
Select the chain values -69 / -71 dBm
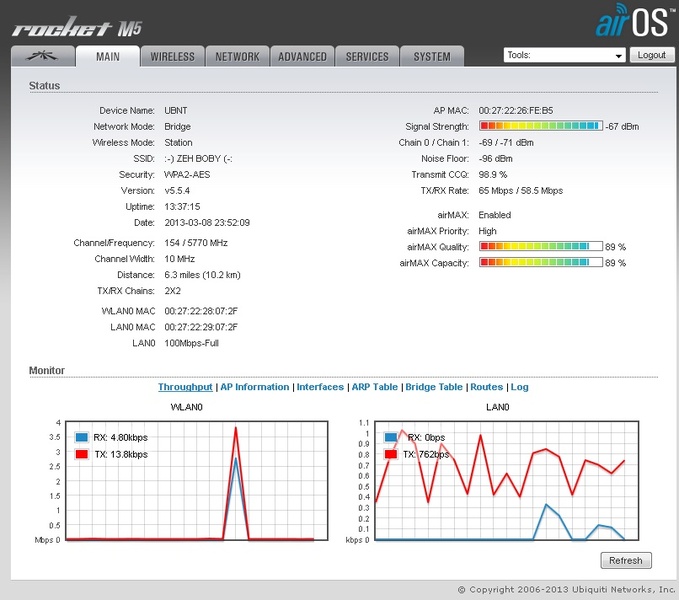pos(506,142)
